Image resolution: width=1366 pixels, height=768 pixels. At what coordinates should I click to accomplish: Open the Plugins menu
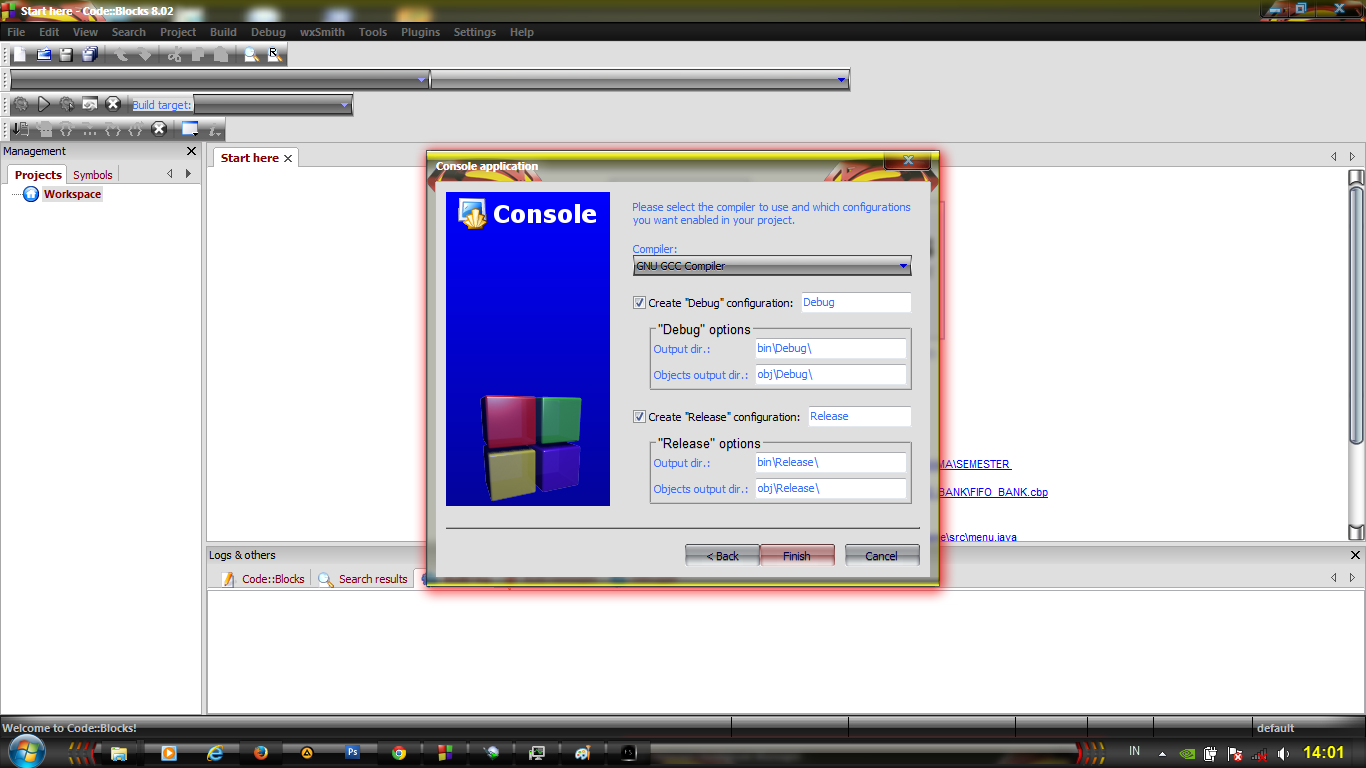point(420,32)
